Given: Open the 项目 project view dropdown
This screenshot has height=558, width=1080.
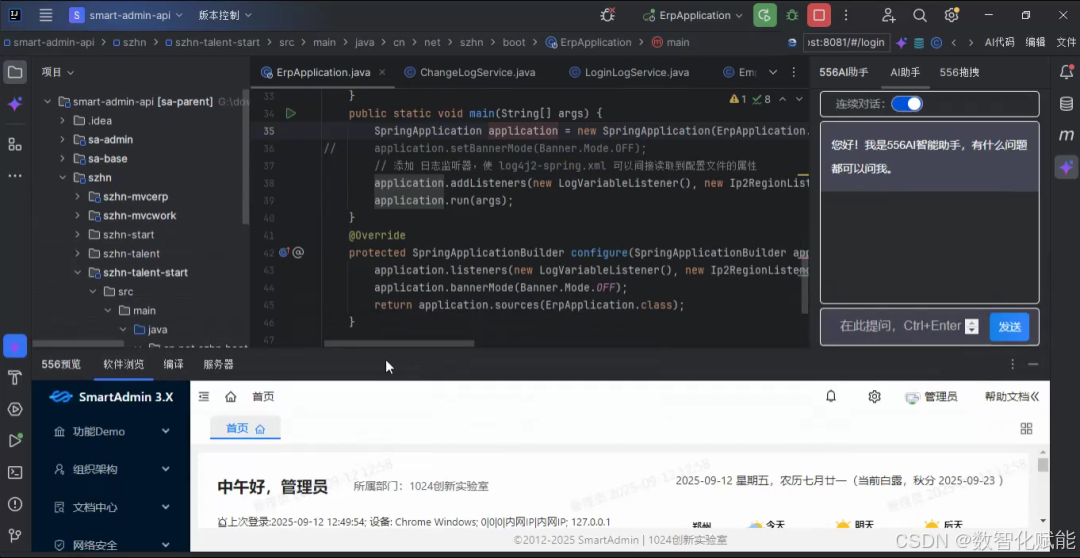Looking at the screenshot, I should (57, 72).
